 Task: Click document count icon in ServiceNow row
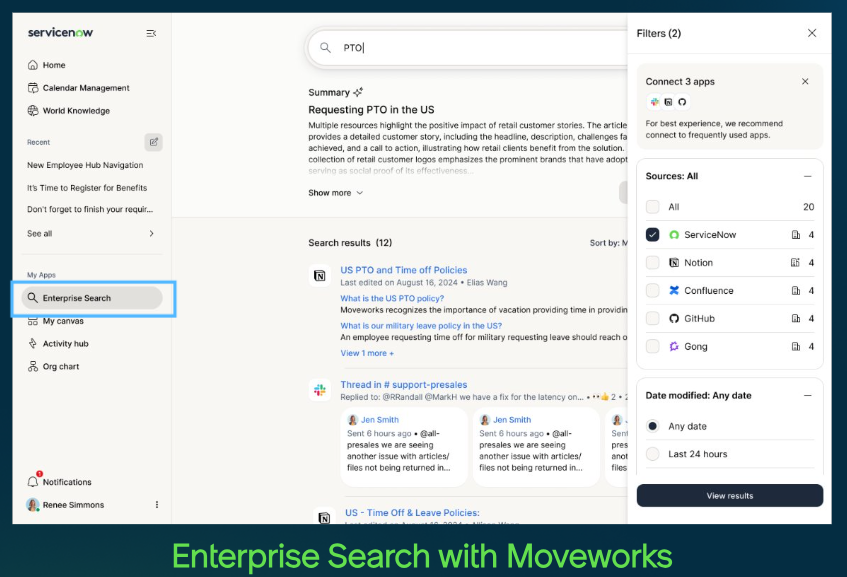click(796, 234)
